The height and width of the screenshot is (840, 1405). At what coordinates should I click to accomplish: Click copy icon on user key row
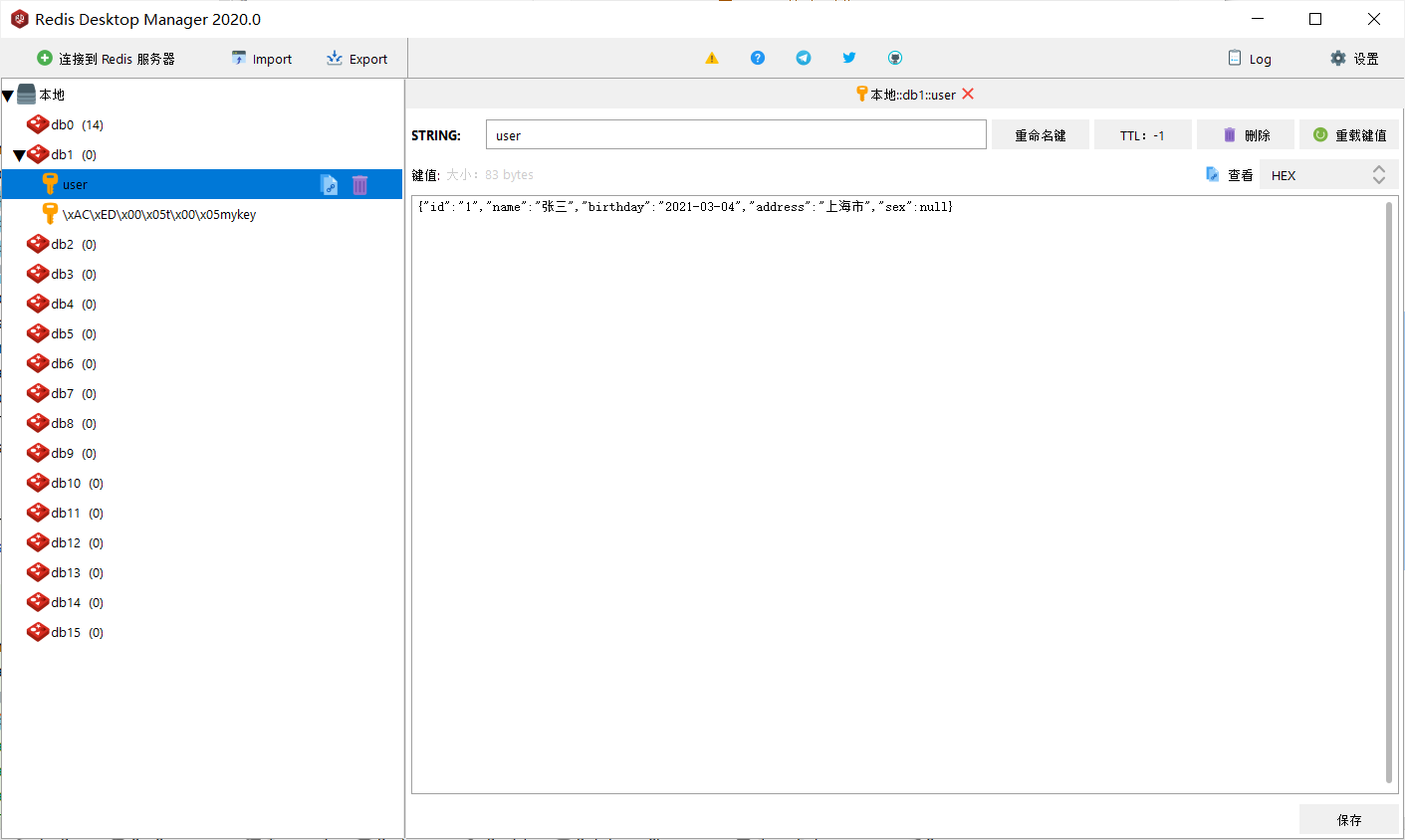pyautogui.click(x=329, y=184)
